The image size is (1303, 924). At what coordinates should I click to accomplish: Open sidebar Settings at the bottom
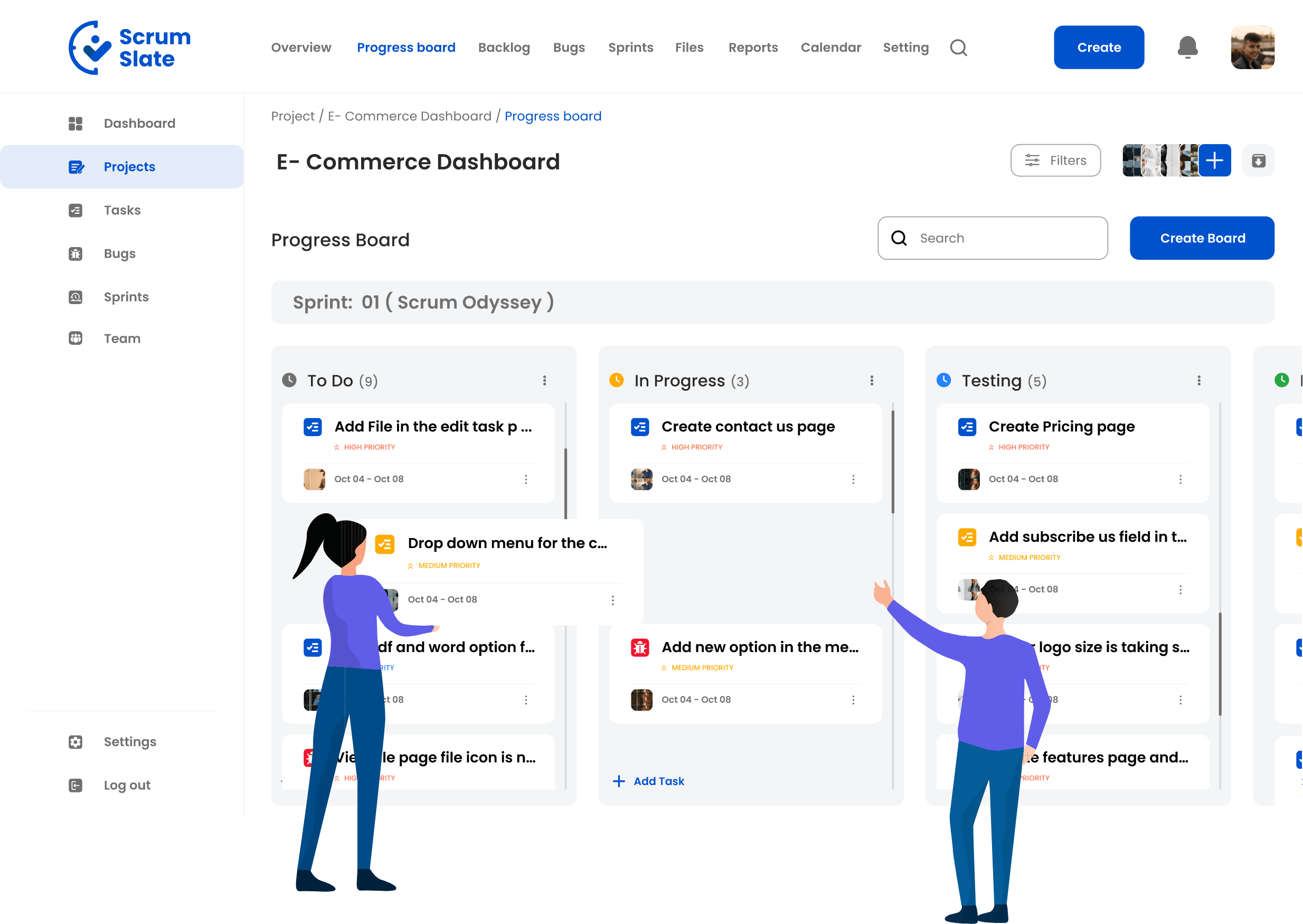click(x=130, y=742)
